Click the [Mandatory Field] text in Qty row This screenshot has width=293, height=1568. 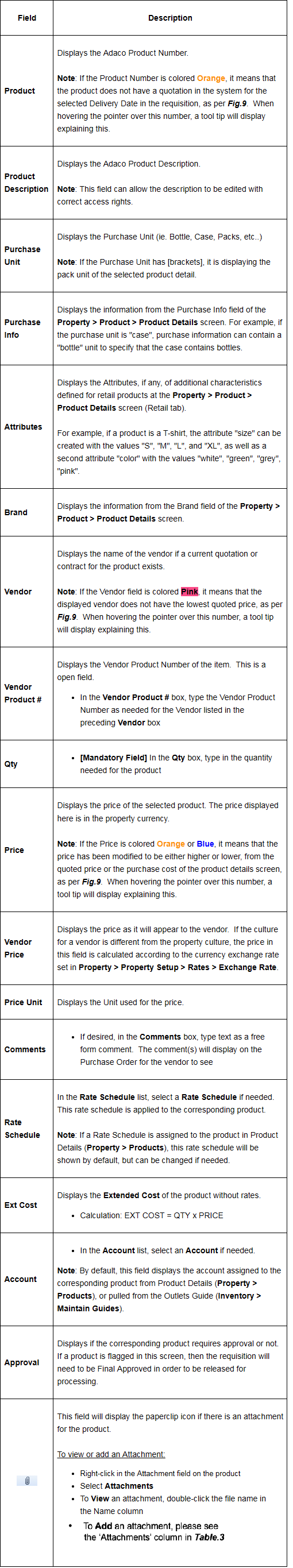(113, 757)
